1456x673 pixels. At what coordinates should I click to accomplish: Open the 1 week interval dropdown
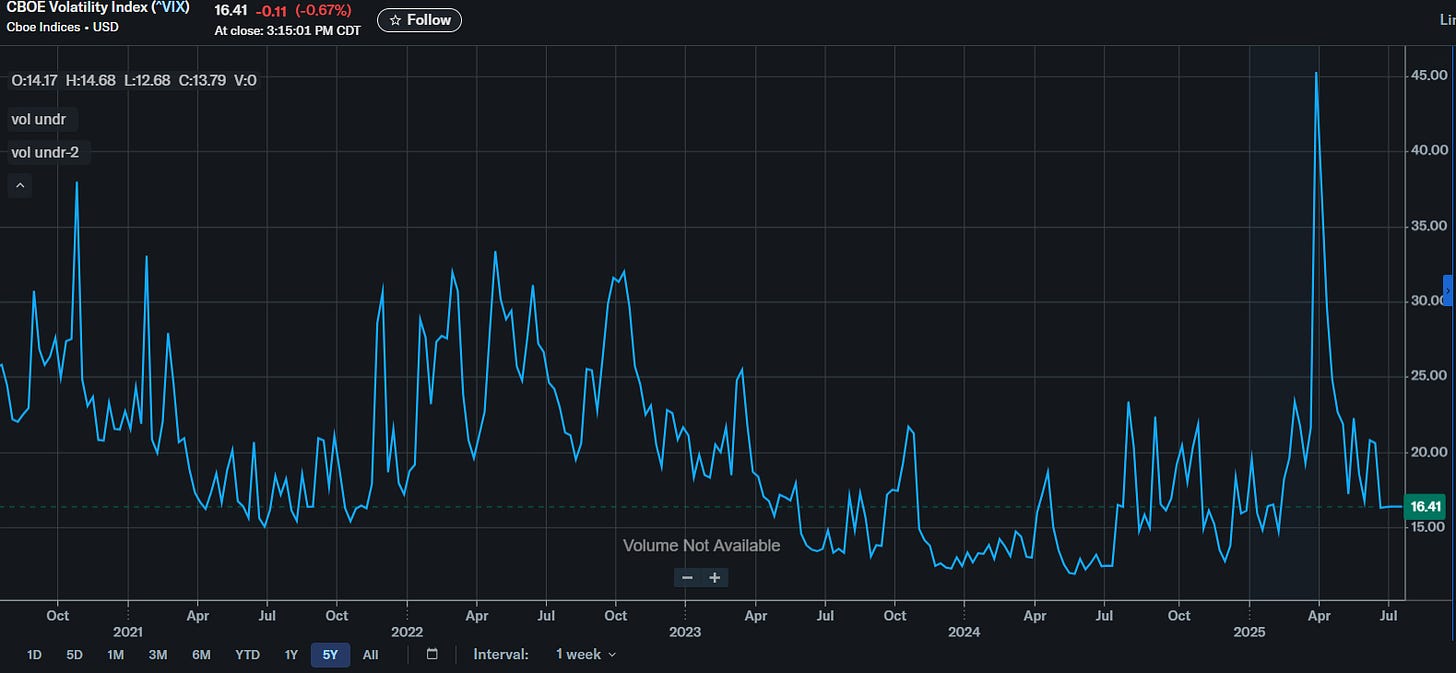tap(586, 654)
